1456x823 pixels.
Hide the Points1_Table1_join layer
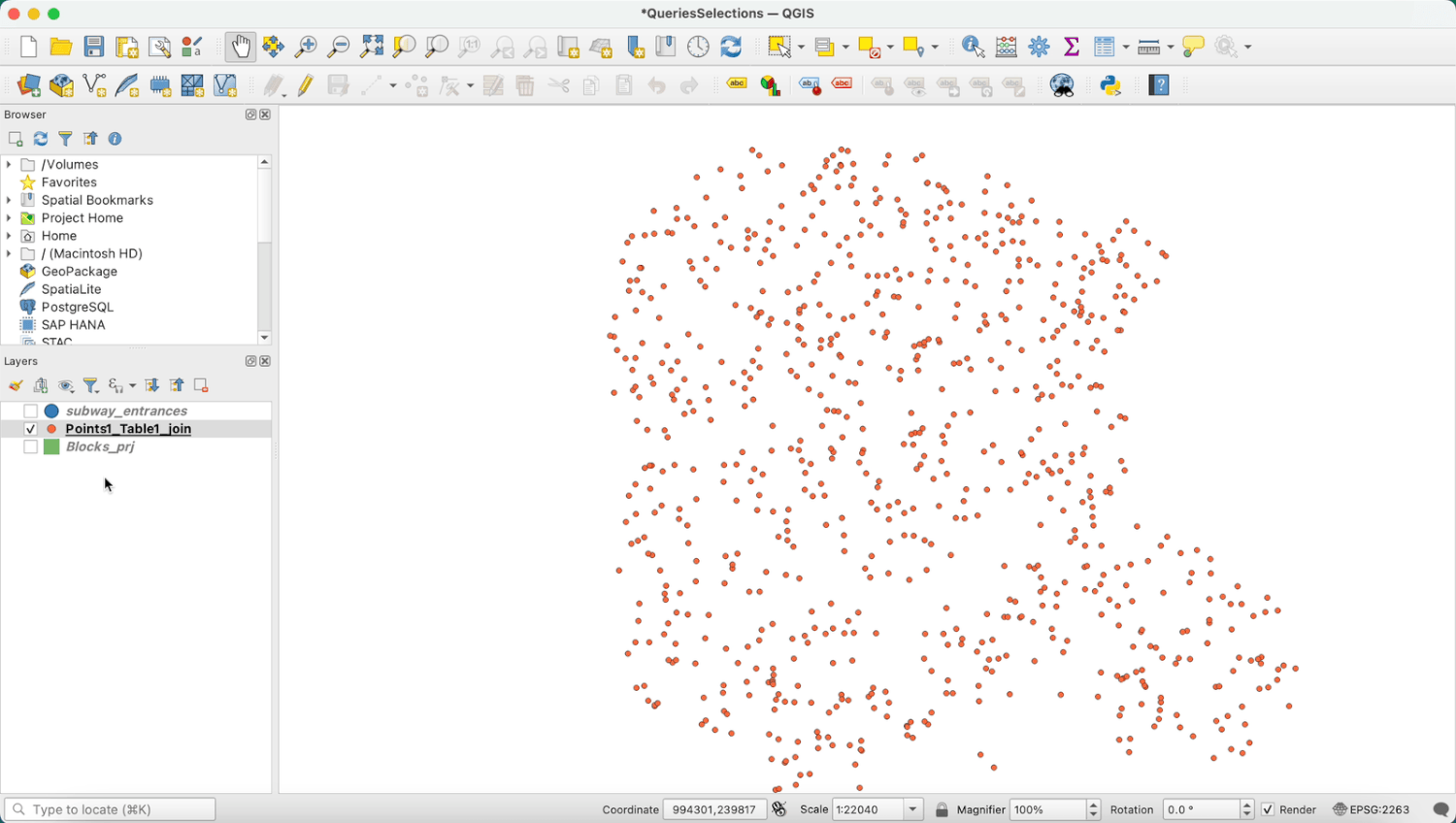pos(30,428)
